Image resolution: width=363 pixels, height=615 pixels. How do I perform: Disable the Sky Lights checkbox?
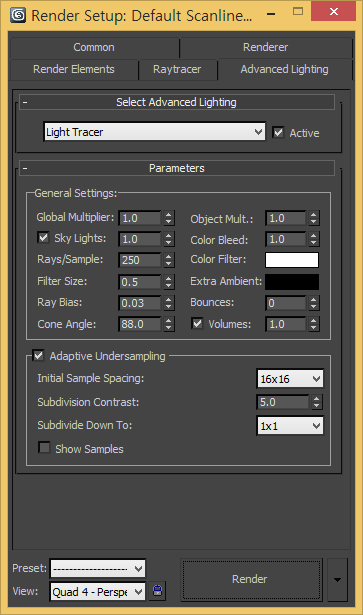[43, 238]
